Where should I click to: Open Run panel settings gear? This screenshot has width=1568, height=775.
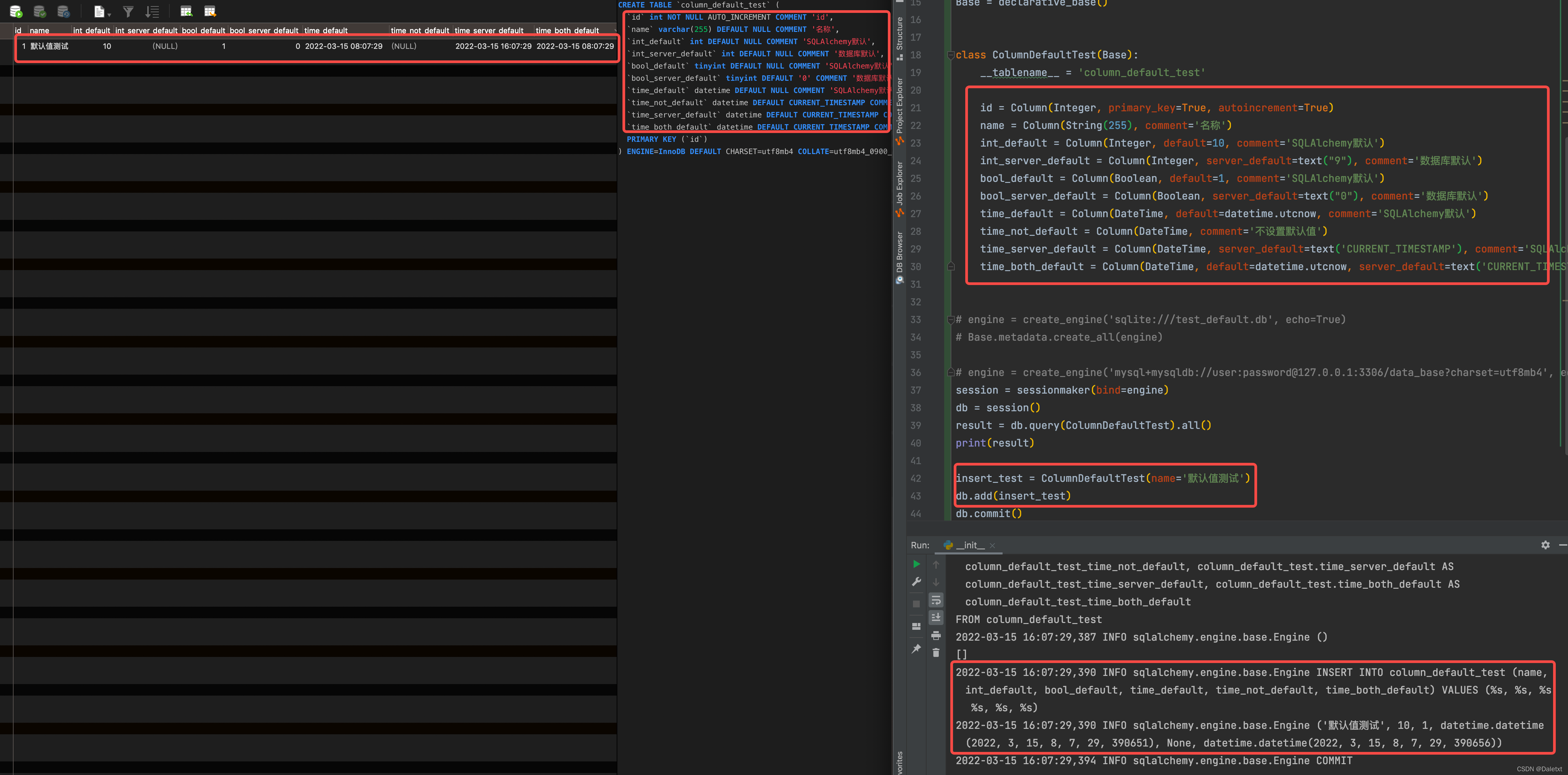[1545, 545]
